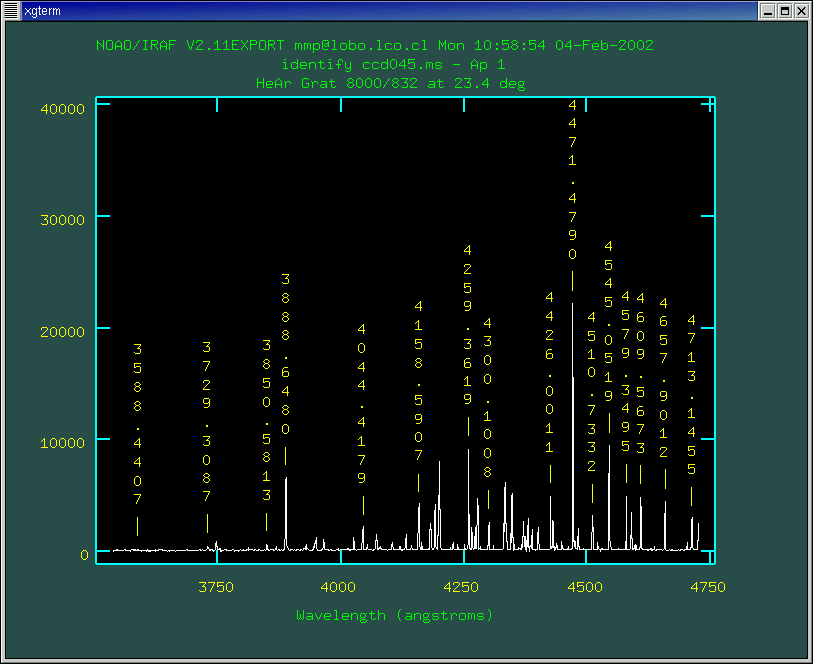
Task: Click the Wavelength (angstroms) axis title
Action: 395,615
